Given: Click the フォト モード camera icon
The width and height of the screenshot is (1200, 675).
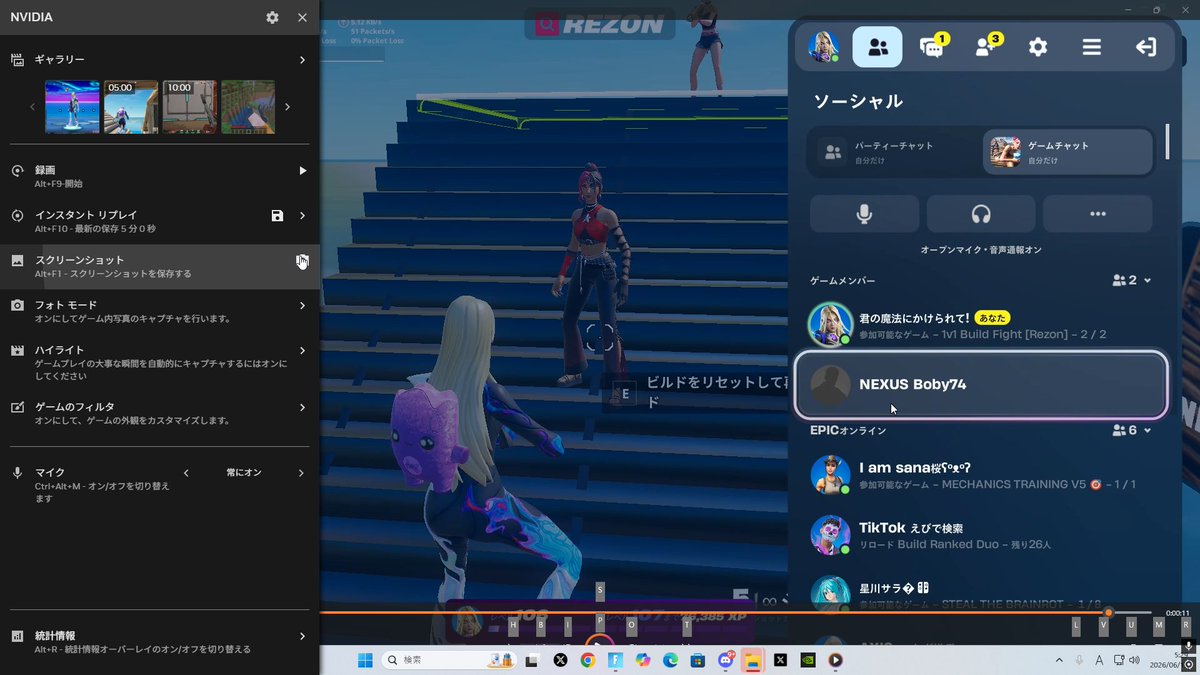Looking at the screenshot, I should 17,305.
